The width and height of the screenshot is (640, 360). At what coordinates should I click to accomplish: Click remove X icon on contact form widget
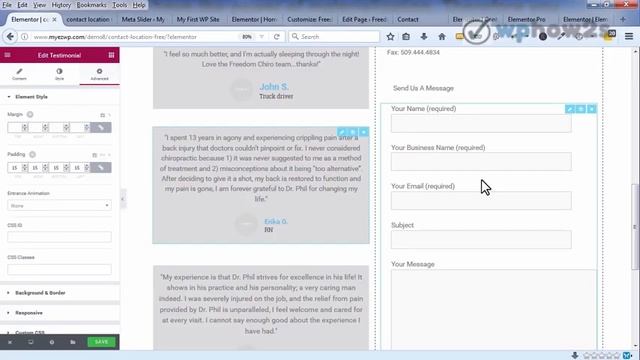coord(591,109)
